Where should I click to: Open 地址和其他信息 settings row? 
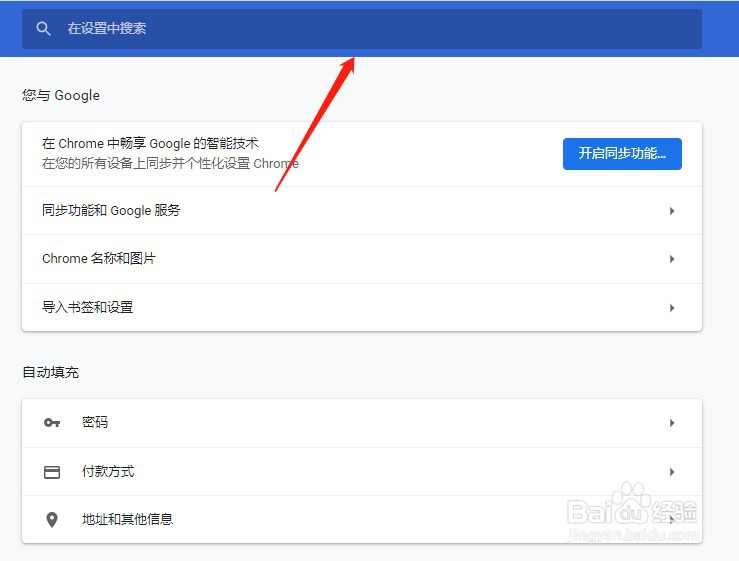pyautogui.click(x=362, y=520)
